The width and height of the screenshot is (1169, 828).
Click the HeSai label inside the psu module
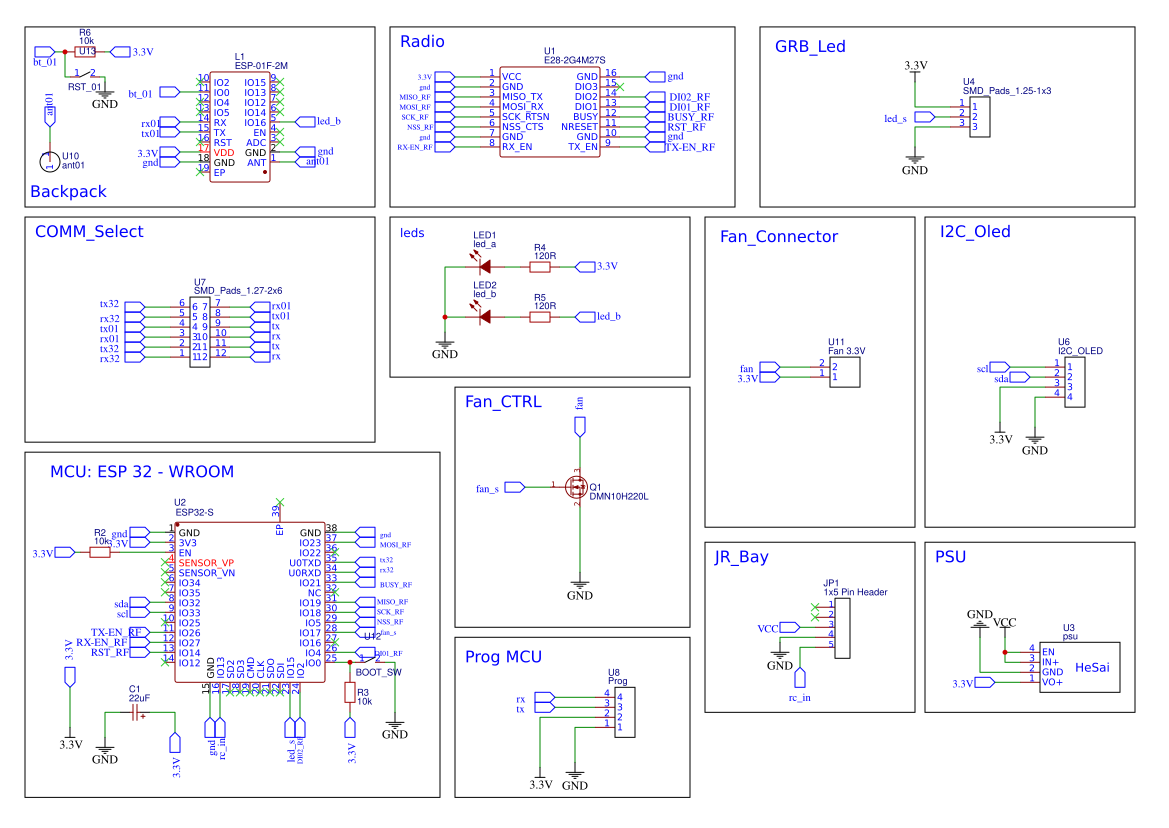click(x=1092, y=667)
